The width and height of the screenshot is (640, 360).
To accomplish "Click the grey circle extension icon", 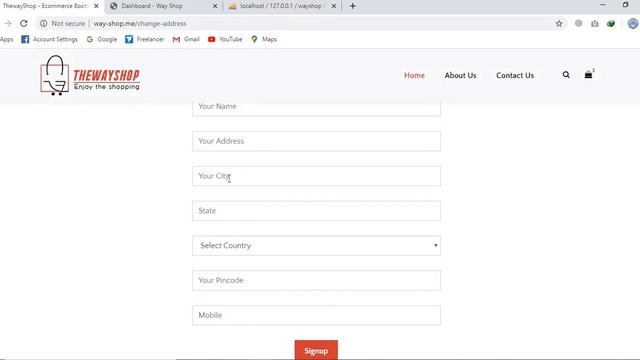I will [578, 23].
